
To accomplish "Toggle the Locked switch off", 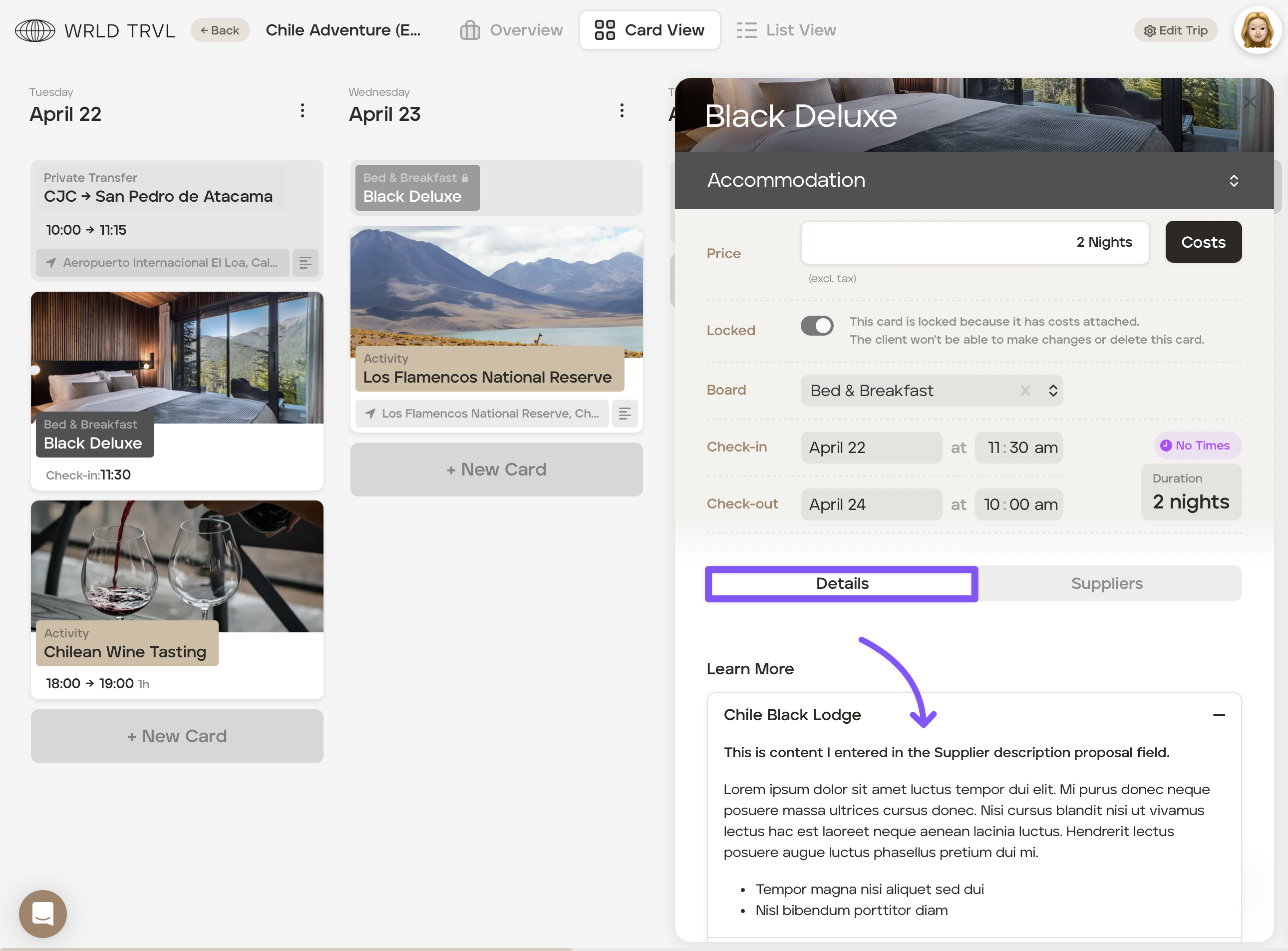I will click(x=817, y=326).
